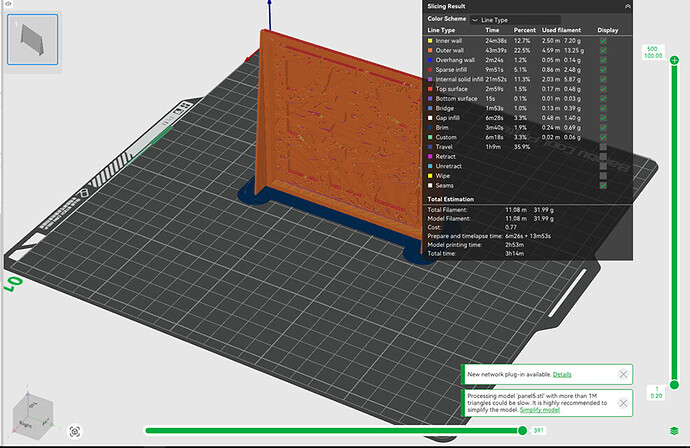This screenshot has width=690, height=448.
Task: Dismiss the network plug-in notification
Action: pos(623,375)
